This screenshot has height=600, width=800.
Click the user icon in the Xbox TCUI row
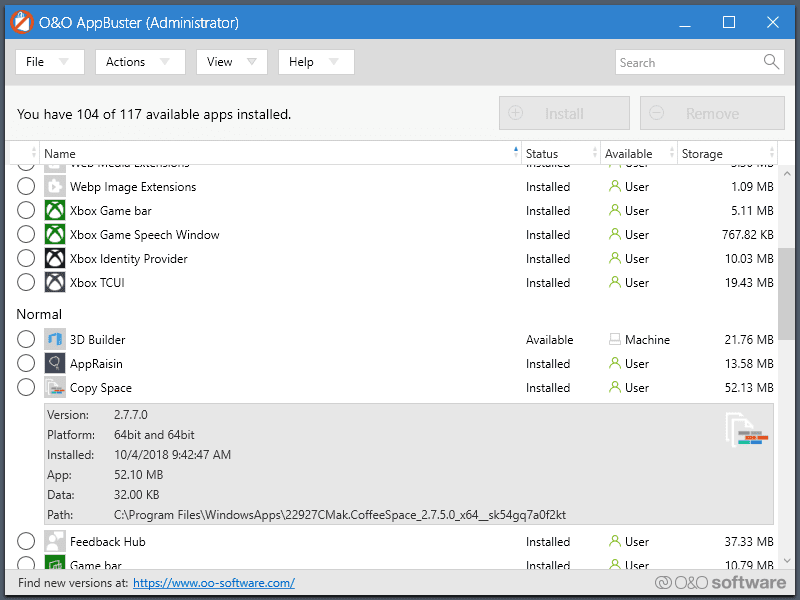[615, 282]
